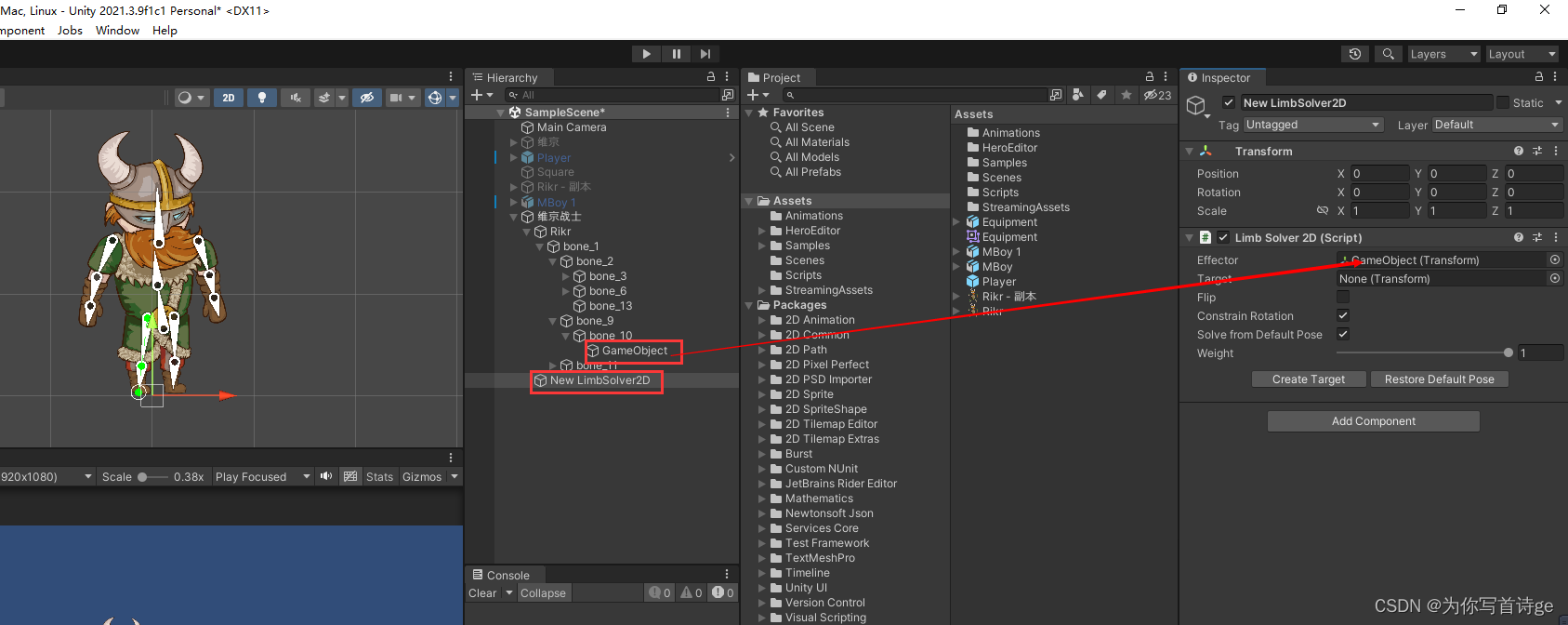This screenshot has height=625, width=1568.
Task: Collapse the bone_9 tree node
Action: pos(553,321)
